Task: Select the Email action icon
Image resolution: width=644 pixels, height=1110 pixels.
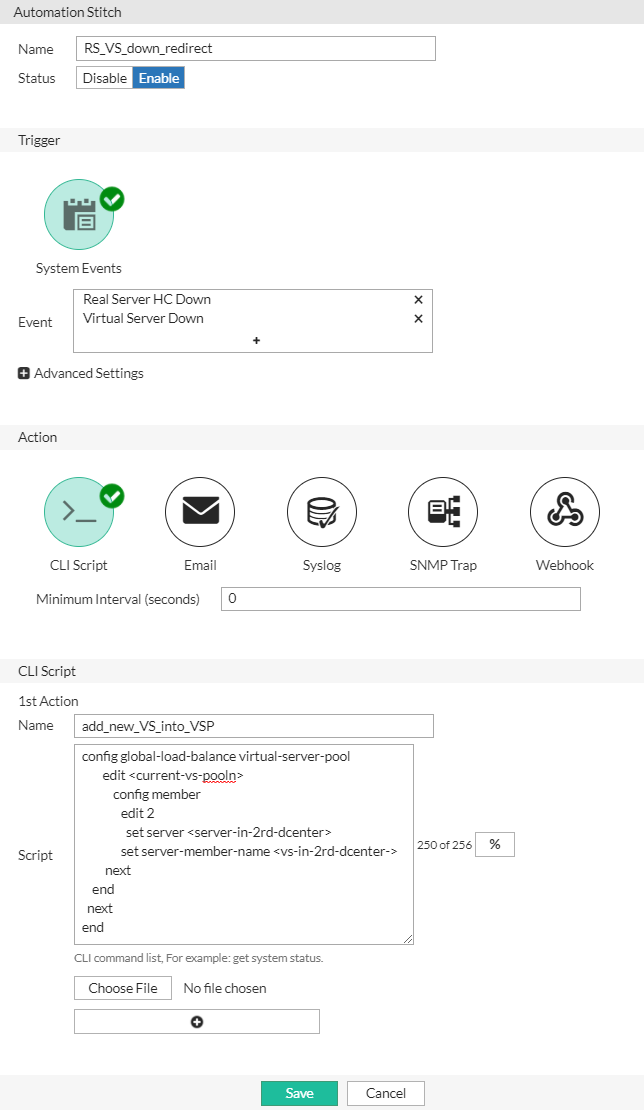Action: 199,512
